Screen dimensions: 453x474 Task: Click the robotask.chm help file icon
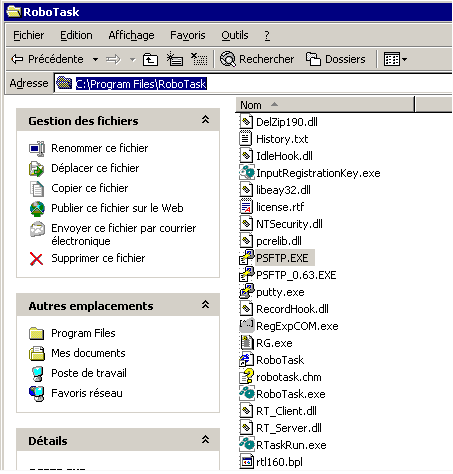click(x=247, y=376)
